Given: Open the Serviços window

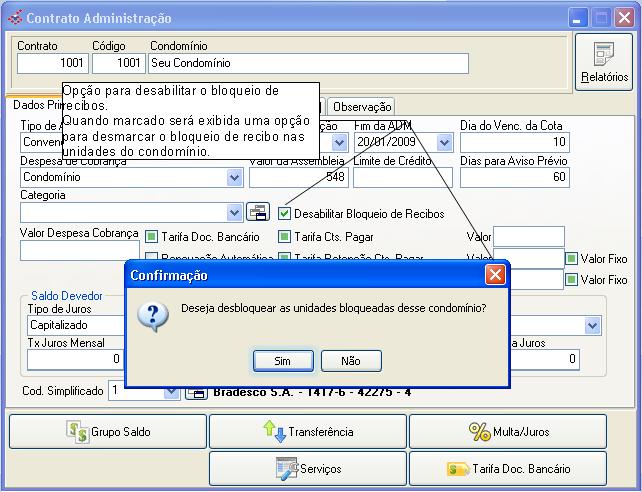Looking at the screenshot, I should 307,468.
